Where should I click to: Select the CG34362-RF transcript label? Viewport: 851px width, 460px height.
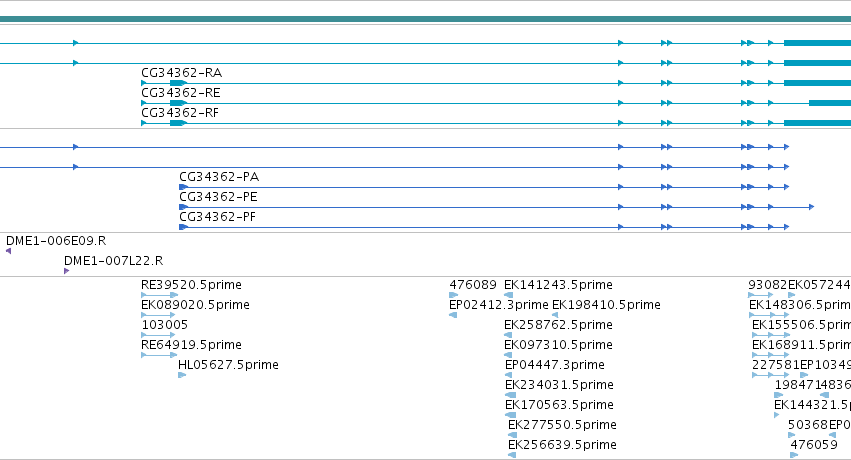click(x=180, y=113)
